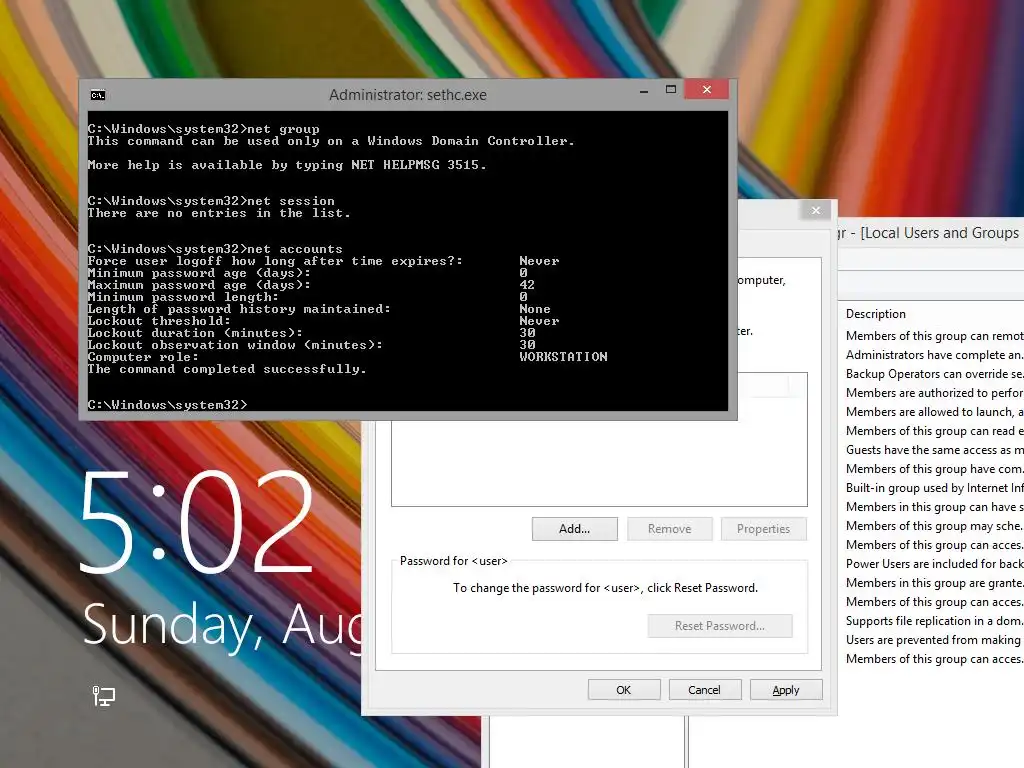Click 'The command completed successfully.' line
Image resolution: width=1024 pixels, height=768 pixels.
227,369
